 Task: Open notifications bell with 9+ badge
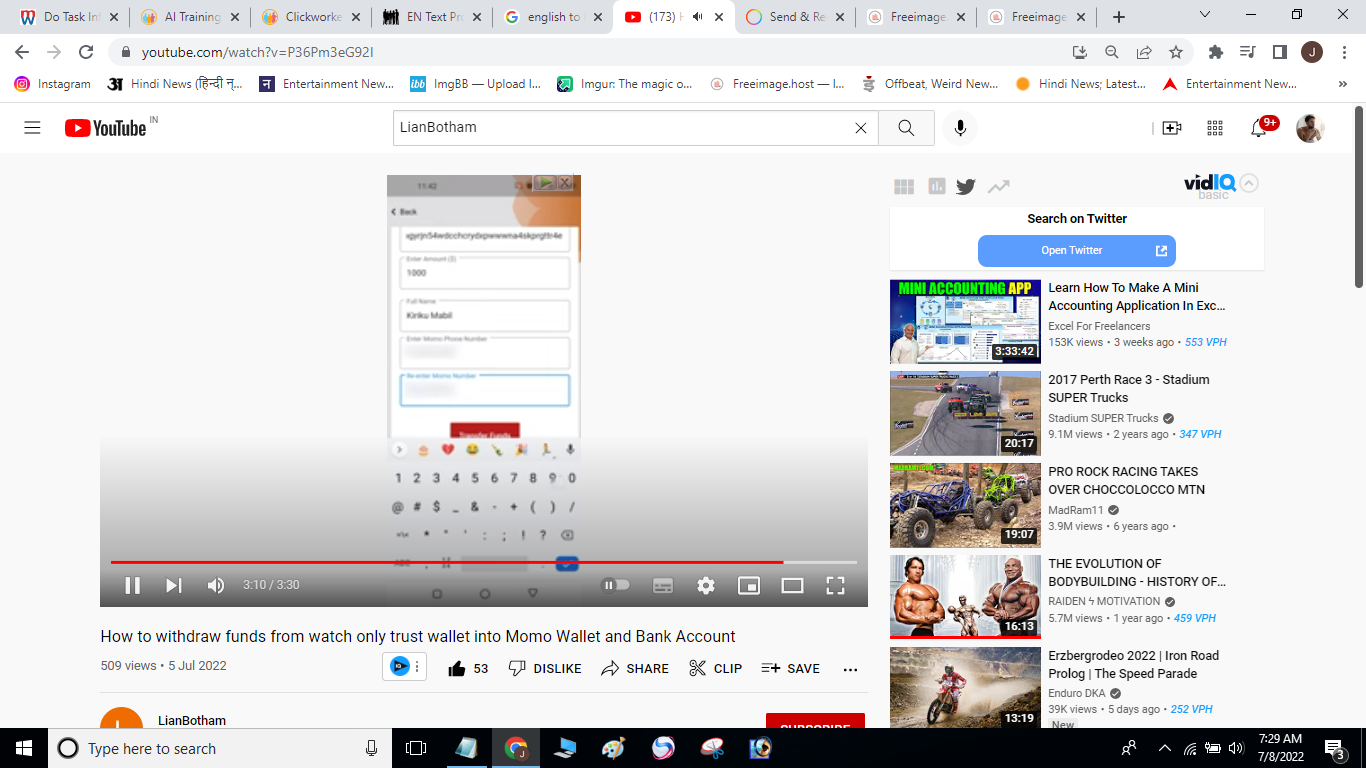[x=1259, y=128]
